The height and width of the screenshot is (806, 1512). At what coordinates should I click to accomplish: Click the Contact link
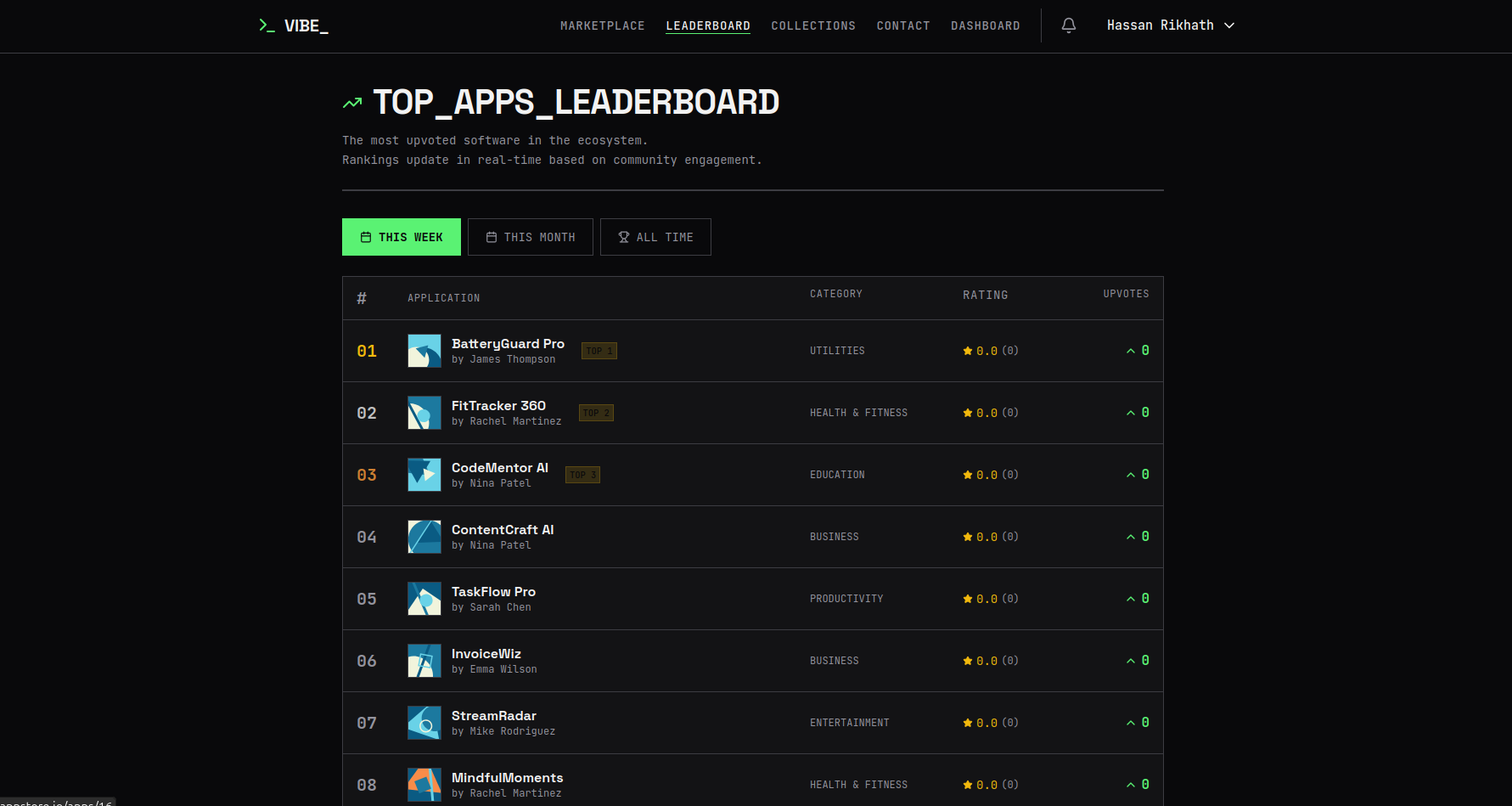coord(903,25)
